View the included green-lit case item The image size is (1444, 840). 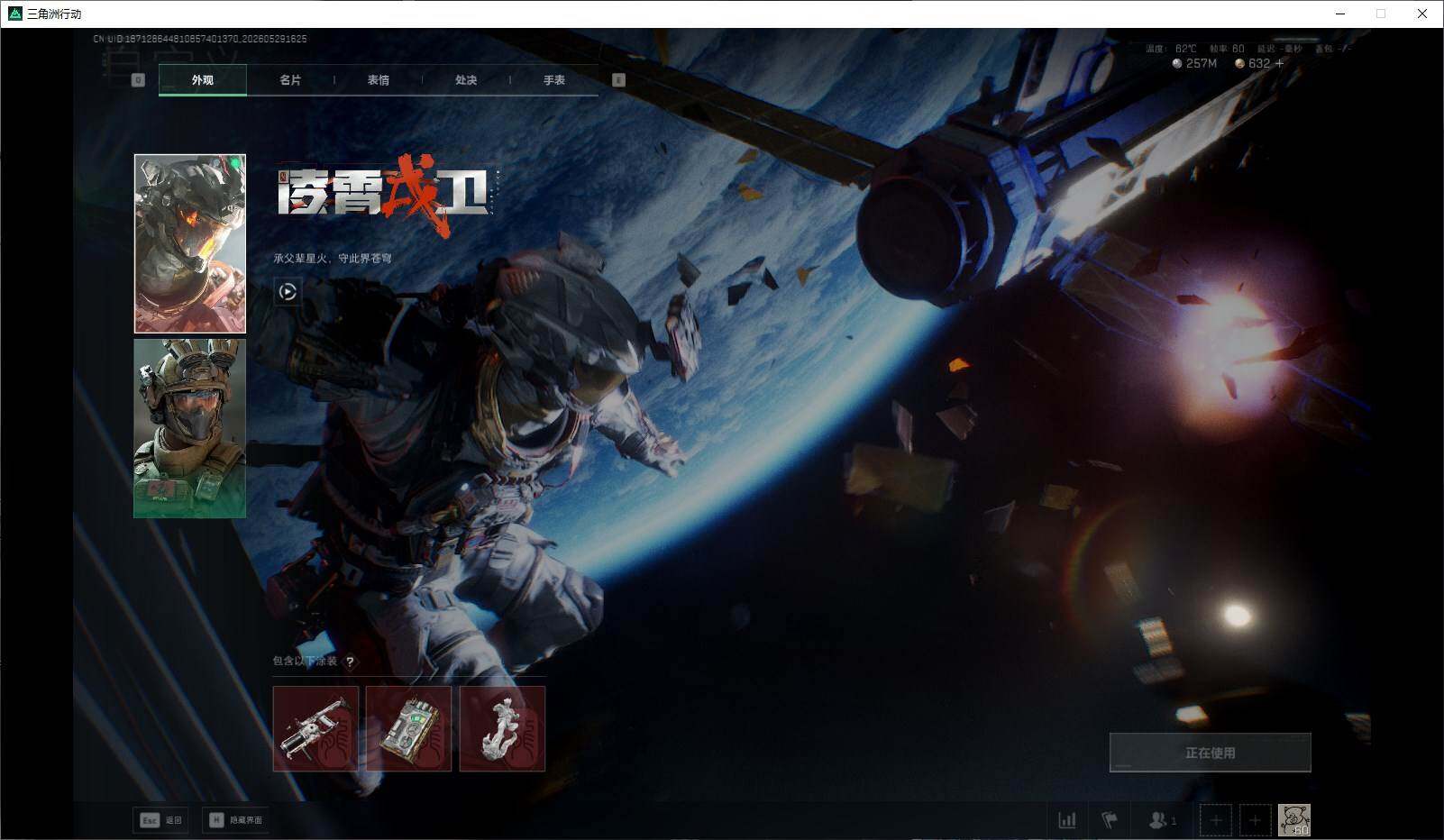tap(408, 729)
